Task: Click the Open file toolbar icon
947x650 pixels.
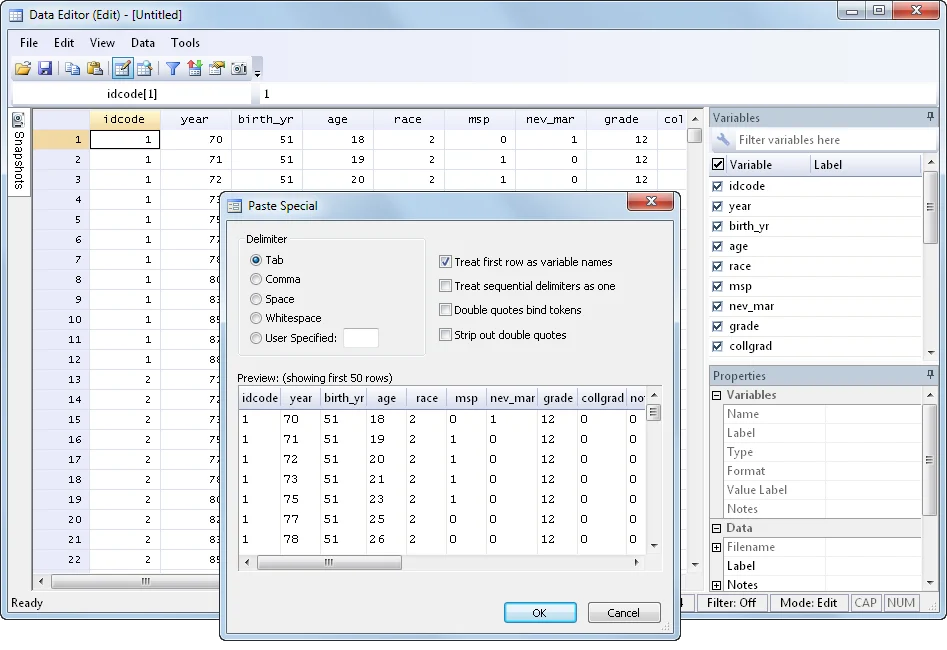Action: (22, 69)
